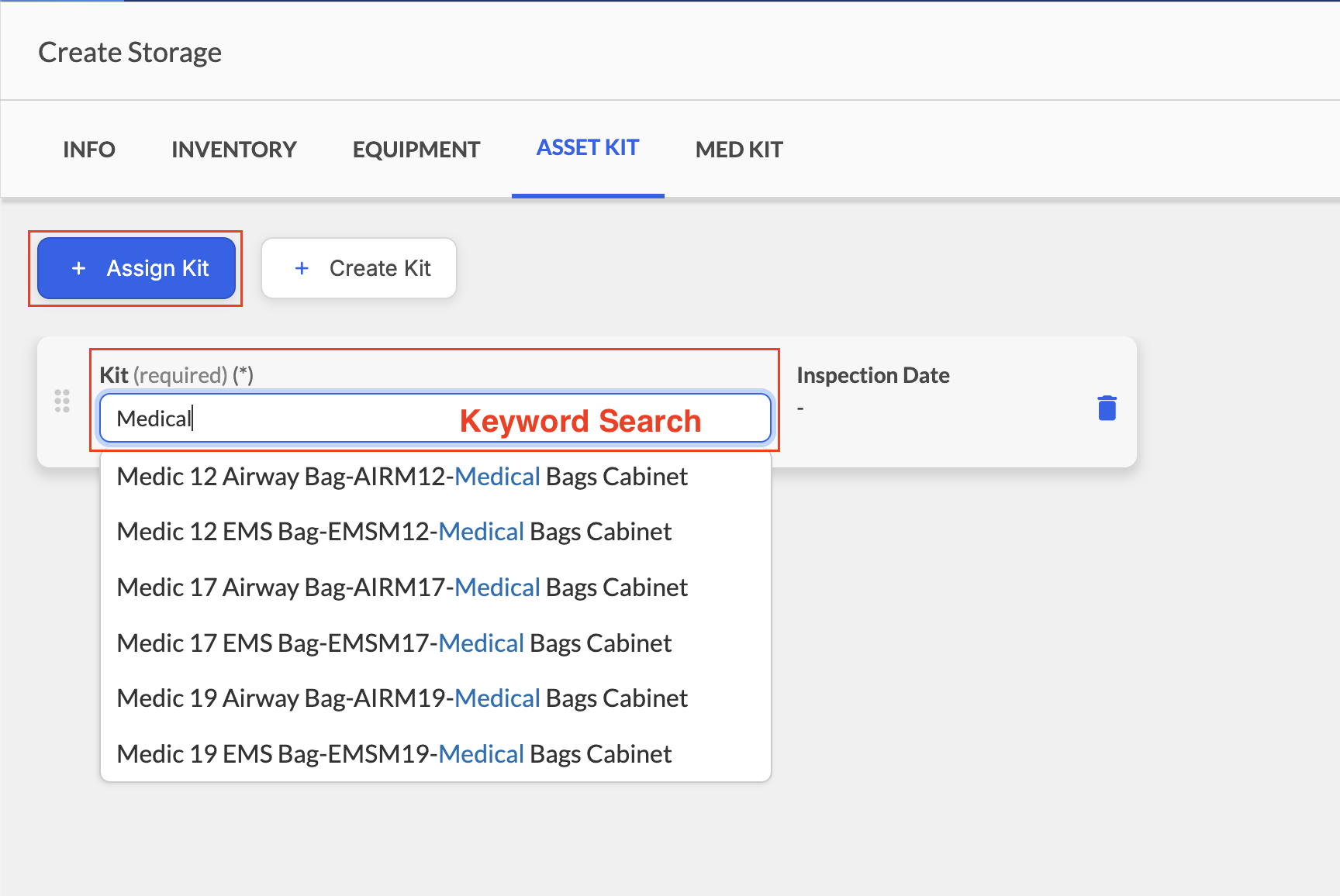Switch to the INVENTORY tab
This screenshot has height=896, width=1340.
234,150
